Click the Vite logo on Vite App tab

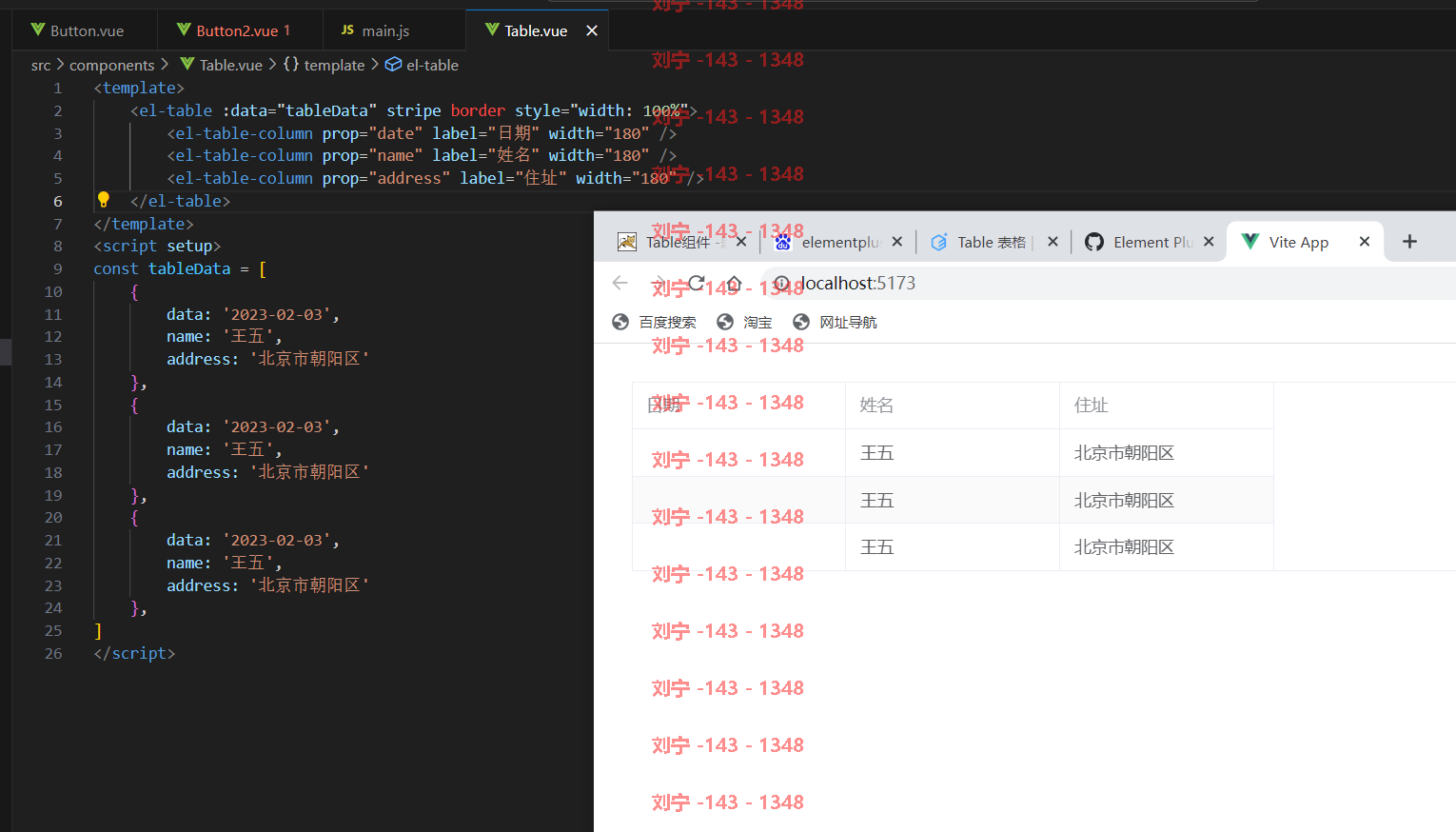[x=1250, y=241]
